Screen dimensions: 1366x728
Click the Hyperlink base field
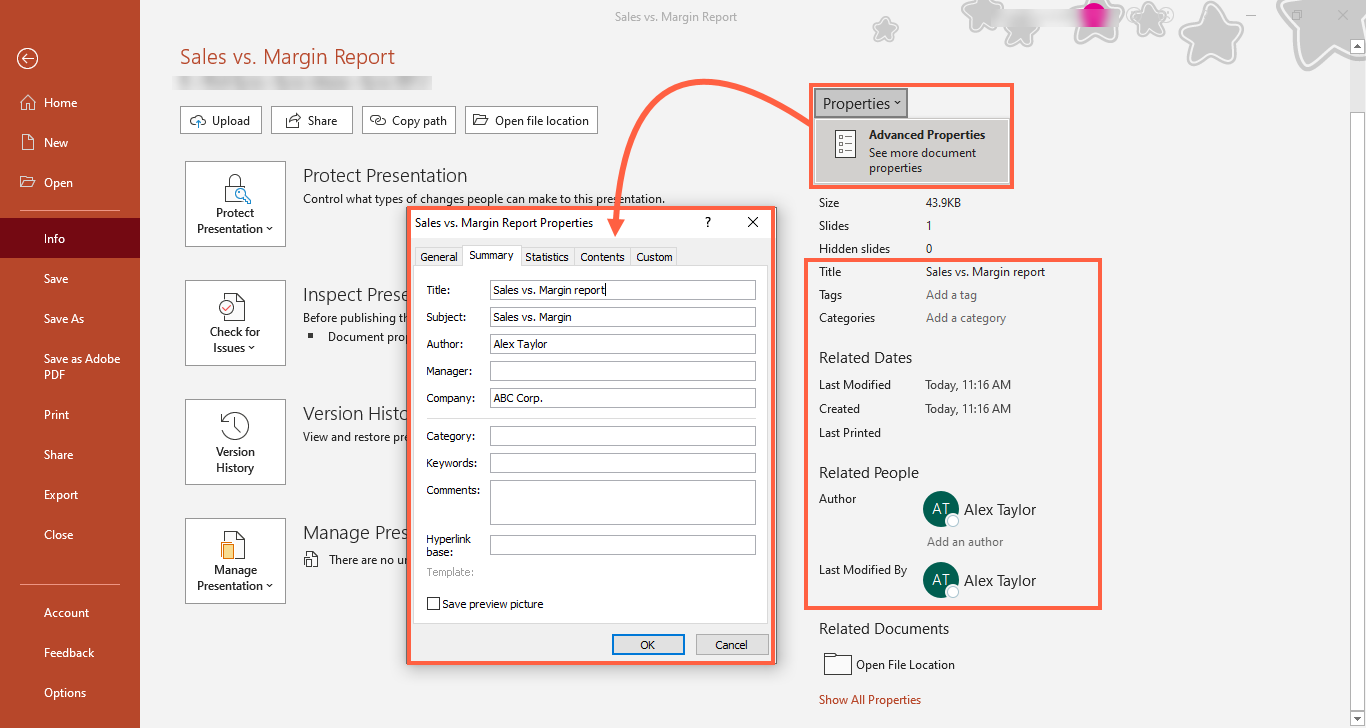coord(622,545)
